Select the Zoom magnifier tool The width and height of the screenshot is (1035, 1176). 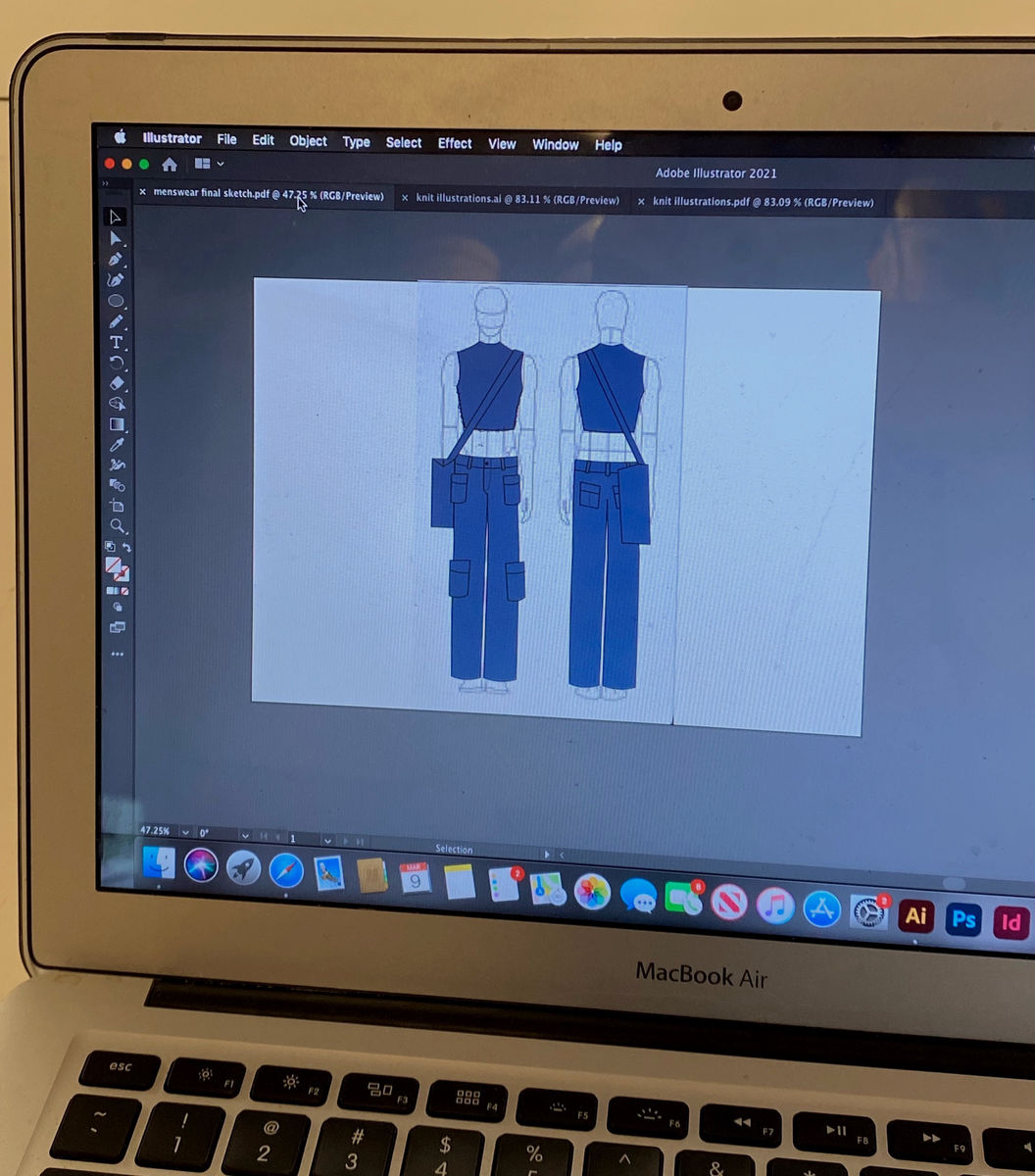click(117, 526)
